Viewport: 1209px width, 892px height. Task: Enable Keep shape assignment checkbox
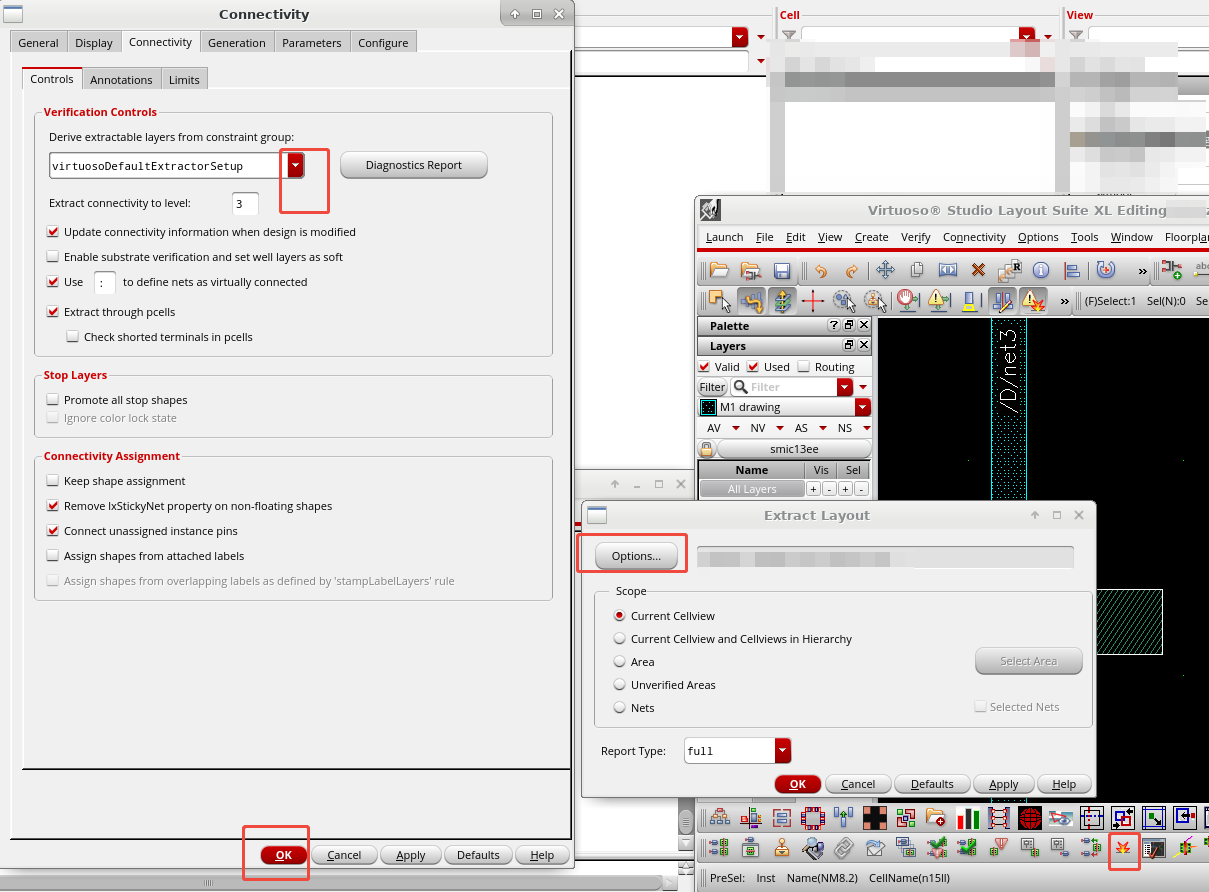point(54,481)
